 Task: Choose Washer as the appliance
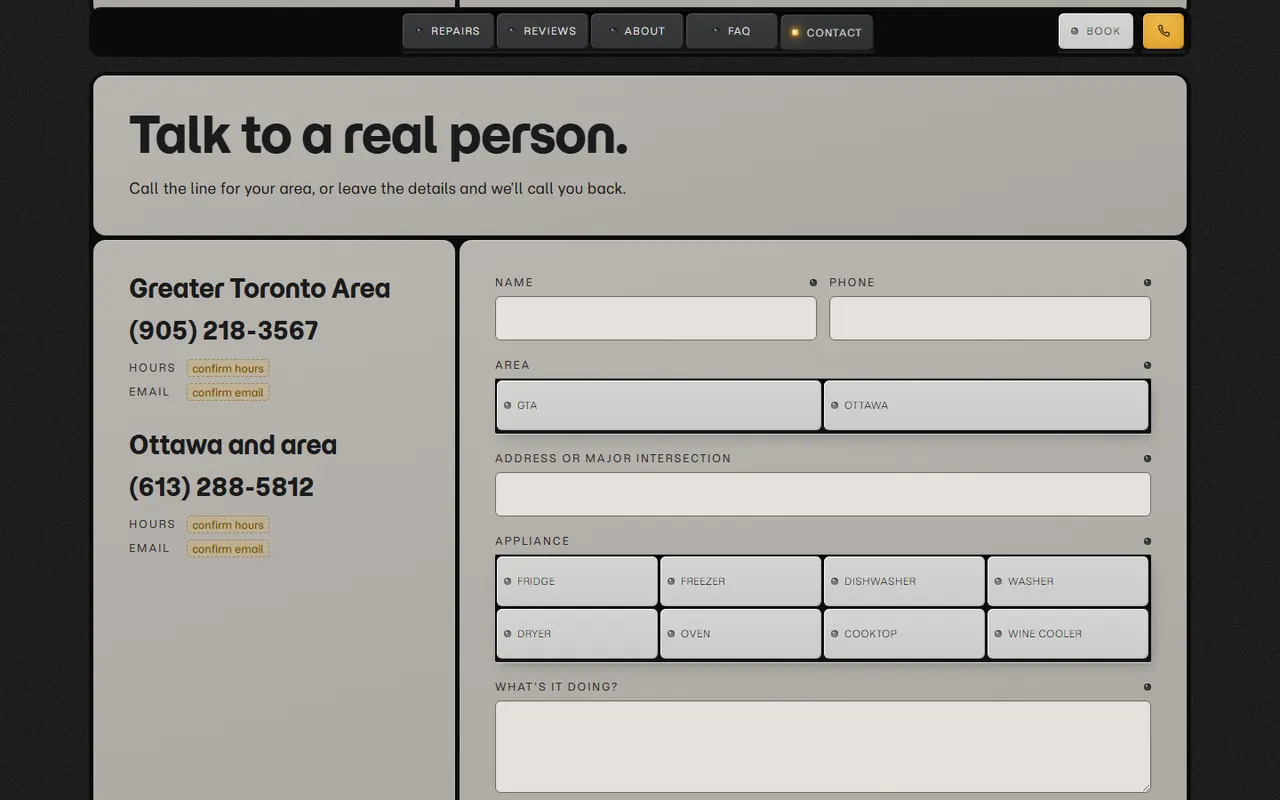[1068, 581]
